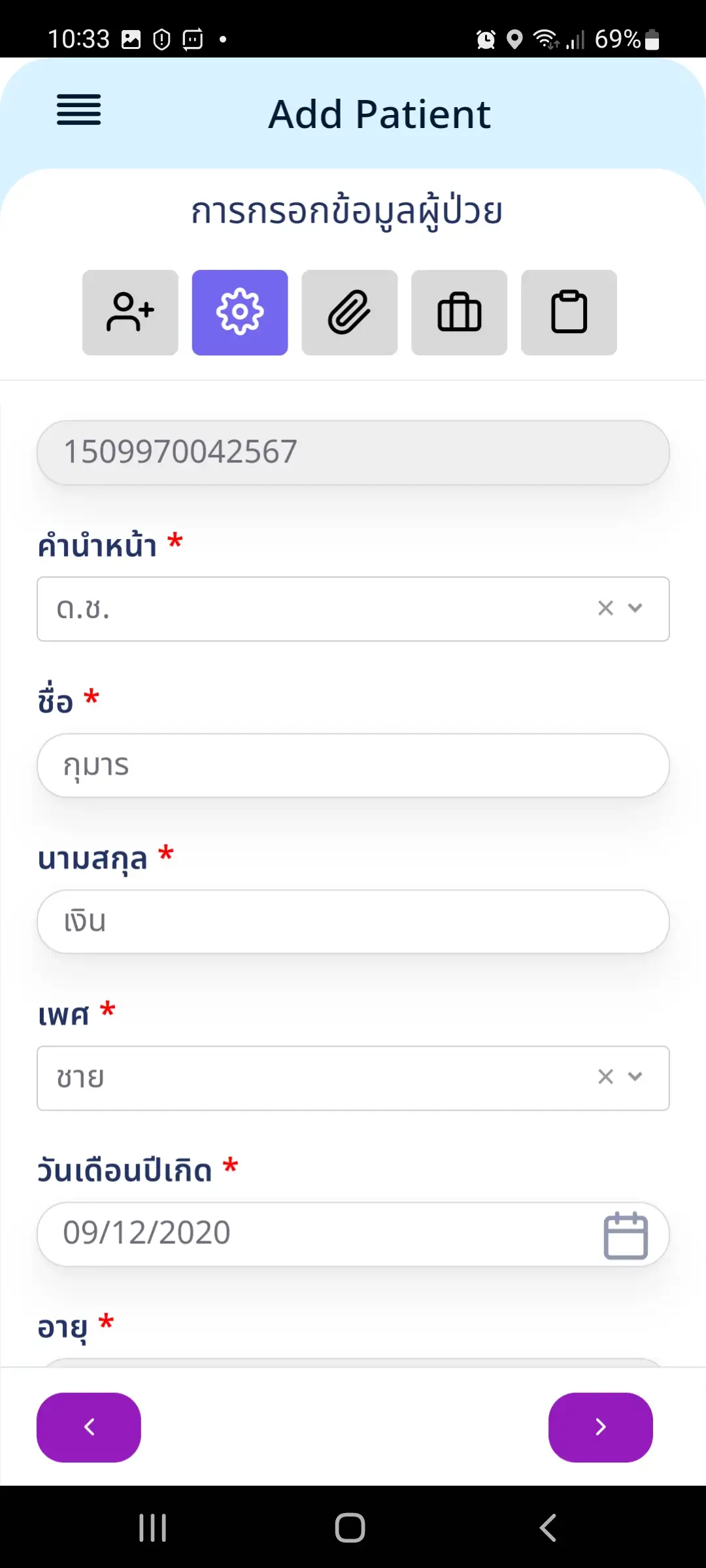Open the briefcase step

tap(460, 312)
